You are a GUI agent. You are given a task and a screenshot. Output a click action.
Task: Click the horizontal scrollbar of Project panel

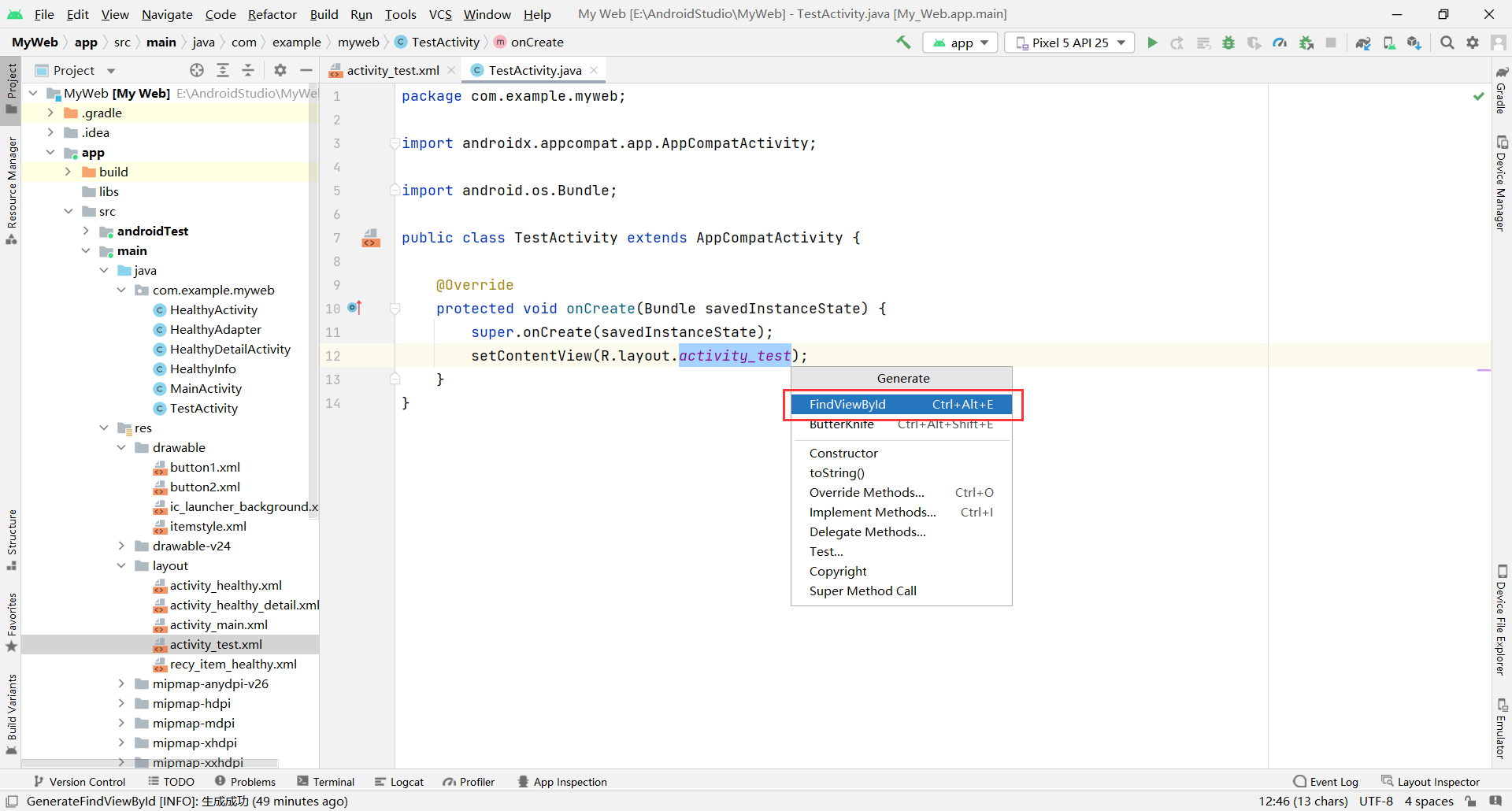150,763
